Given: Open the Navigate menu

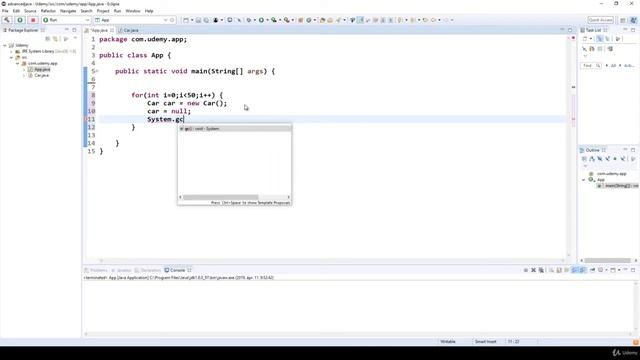Looking at the screenshot, I should click(68, 11).
